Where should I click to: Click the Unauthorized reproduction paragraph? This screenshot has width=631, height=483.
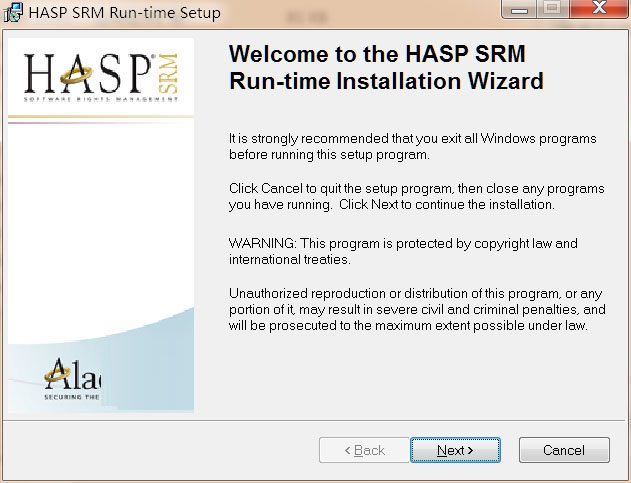click(417, 309)
